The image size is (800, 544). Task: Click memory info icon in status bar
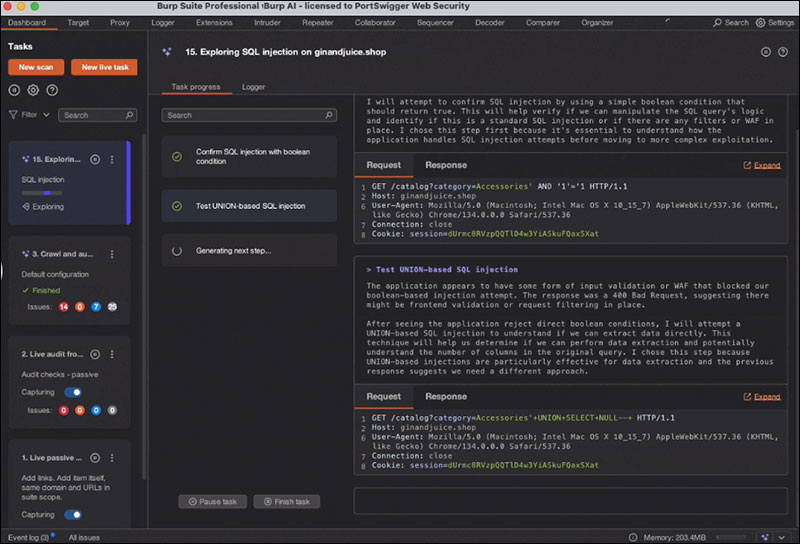pos(633,537)
